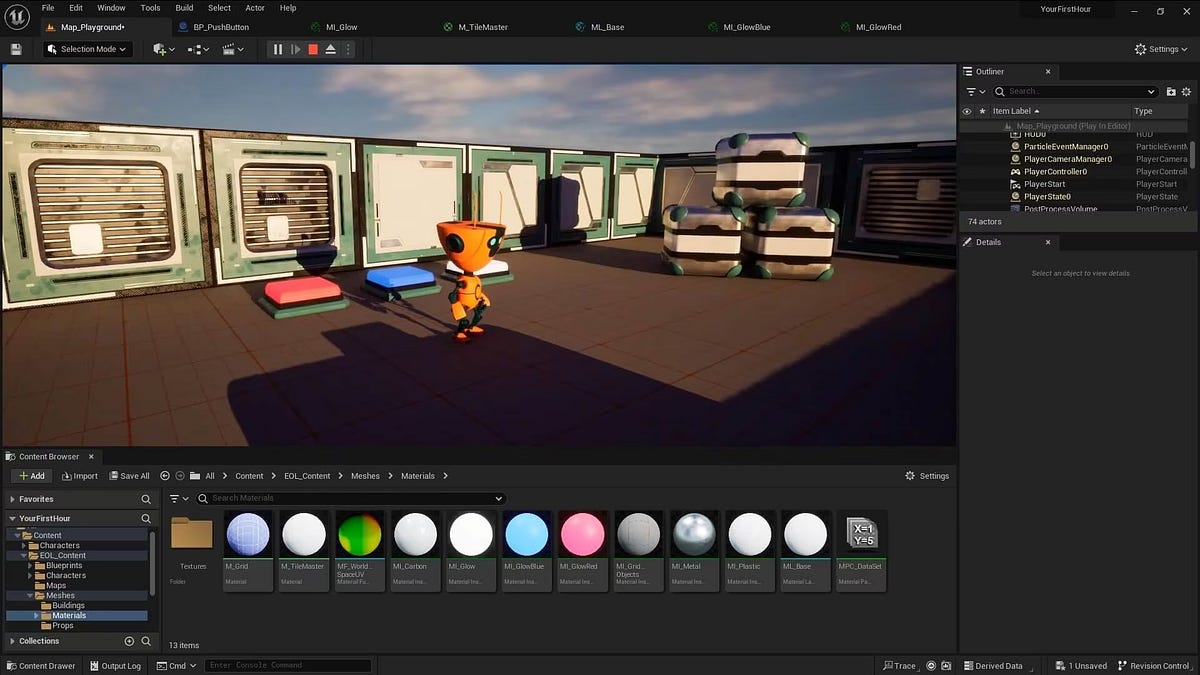Open the Window menu
This screenshot has width=1200, height=675.
(110, 8)
